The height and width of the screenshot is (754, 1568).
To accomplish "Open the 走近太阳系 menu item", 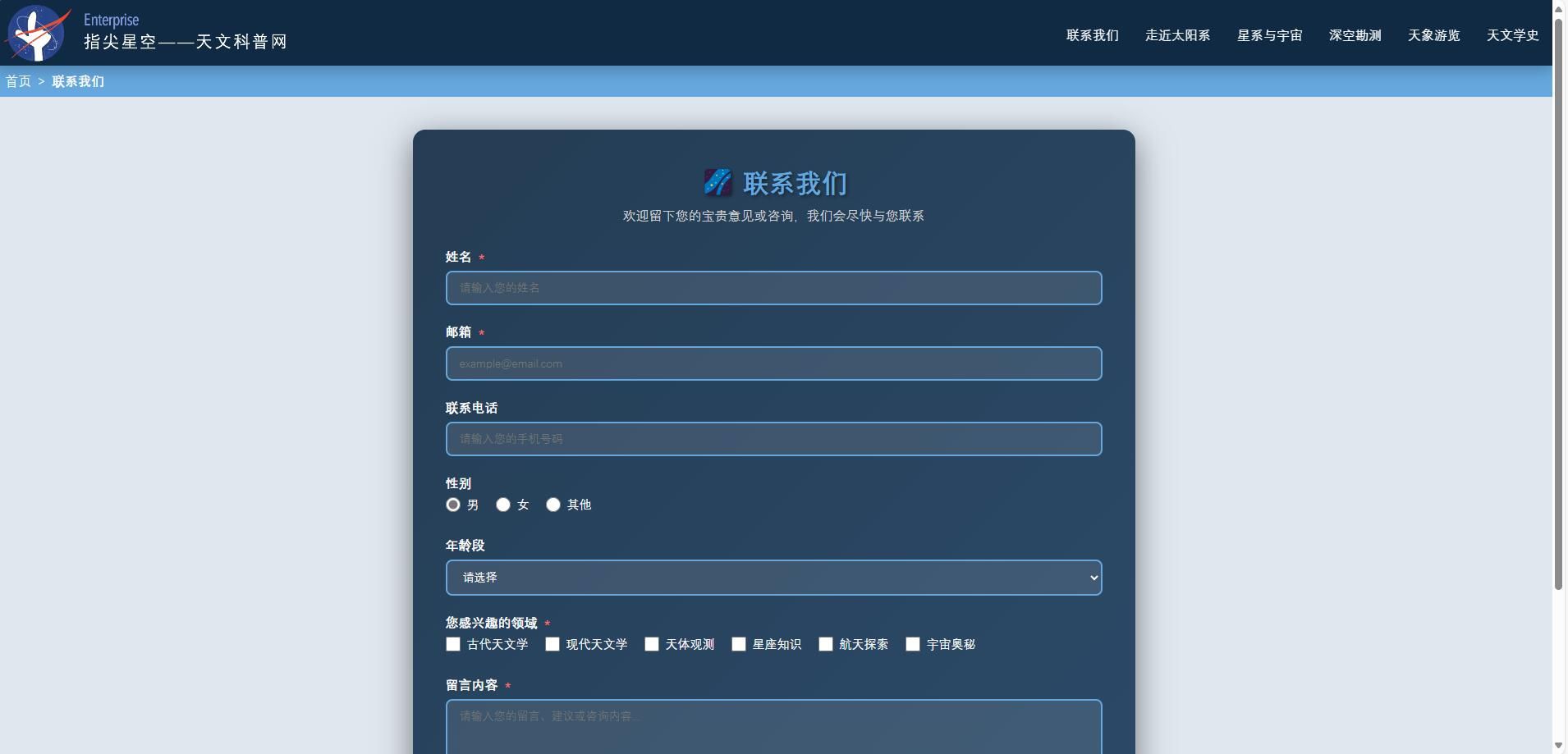I will [x=1178, y=35].
